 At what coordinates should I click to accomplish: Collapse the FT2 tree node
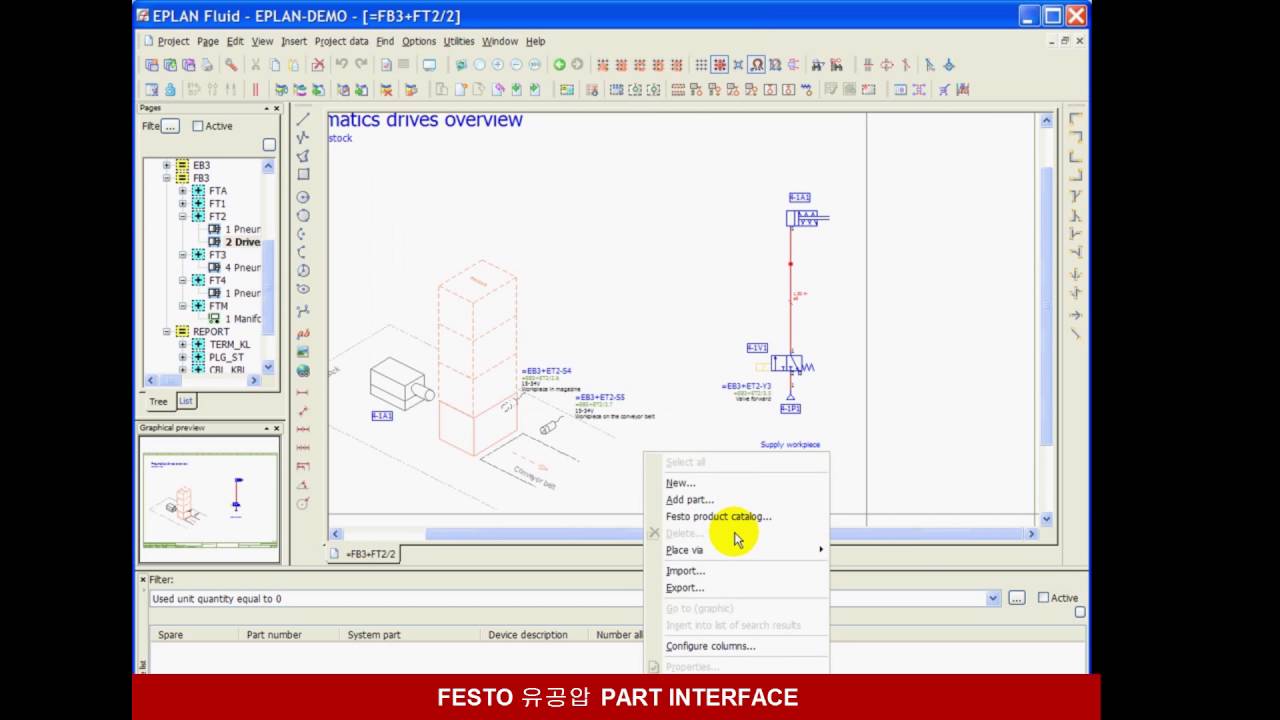click(x=183, y=216)
